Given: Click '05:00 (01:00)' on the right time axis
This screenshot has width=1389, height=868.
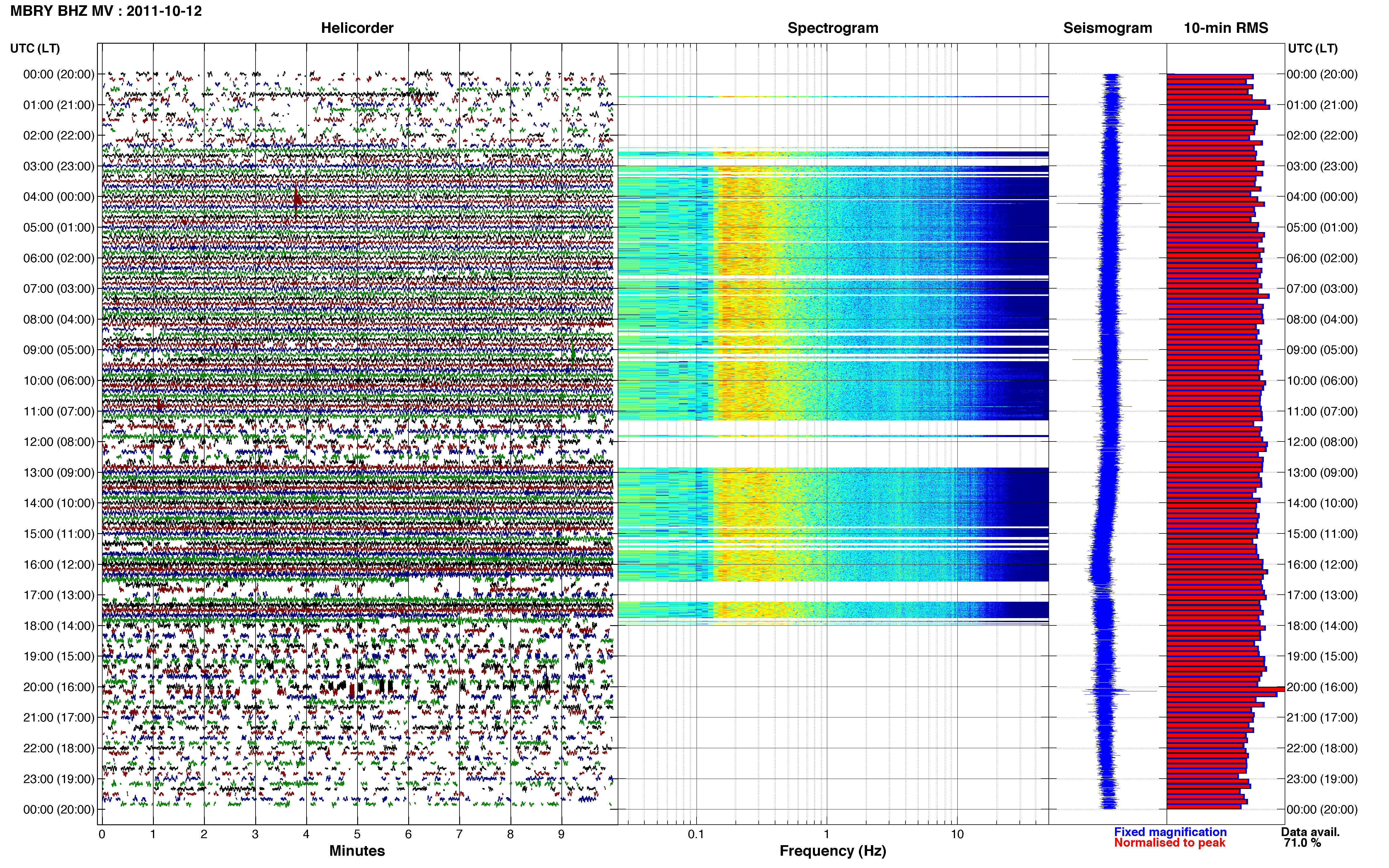Looking at the screenshot, I should [x=1322, y=227].
